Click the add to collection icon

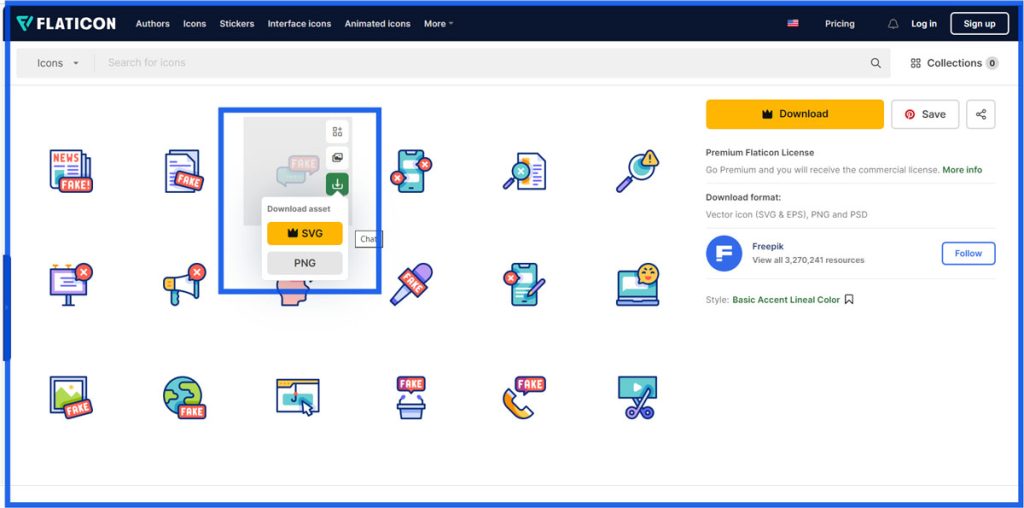tap(337, 132)
